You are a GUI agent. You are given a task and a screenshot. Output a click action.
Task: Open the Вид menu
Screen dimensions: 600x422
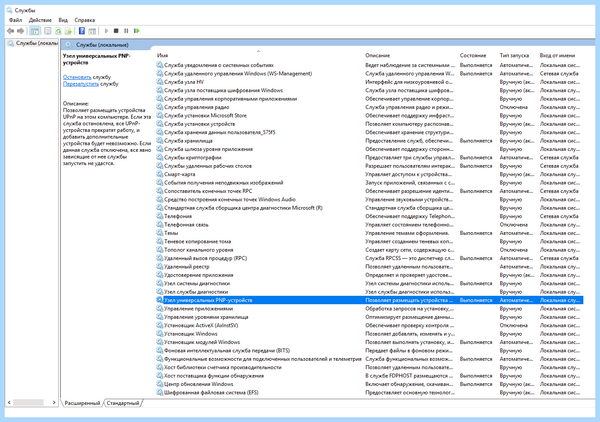coord(63,20)
